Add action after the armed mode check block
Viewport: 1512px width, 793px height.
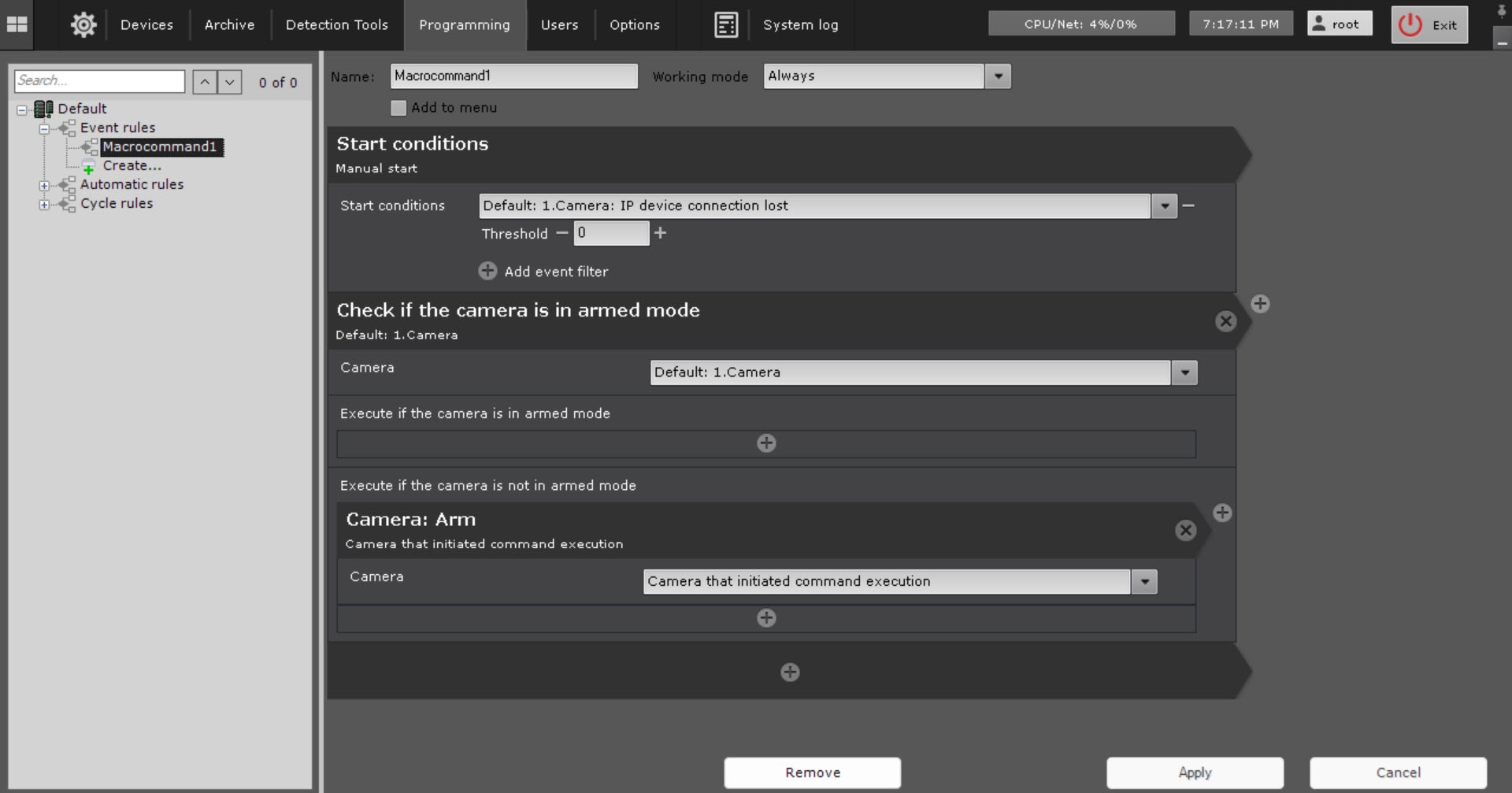click(1260, 304)
